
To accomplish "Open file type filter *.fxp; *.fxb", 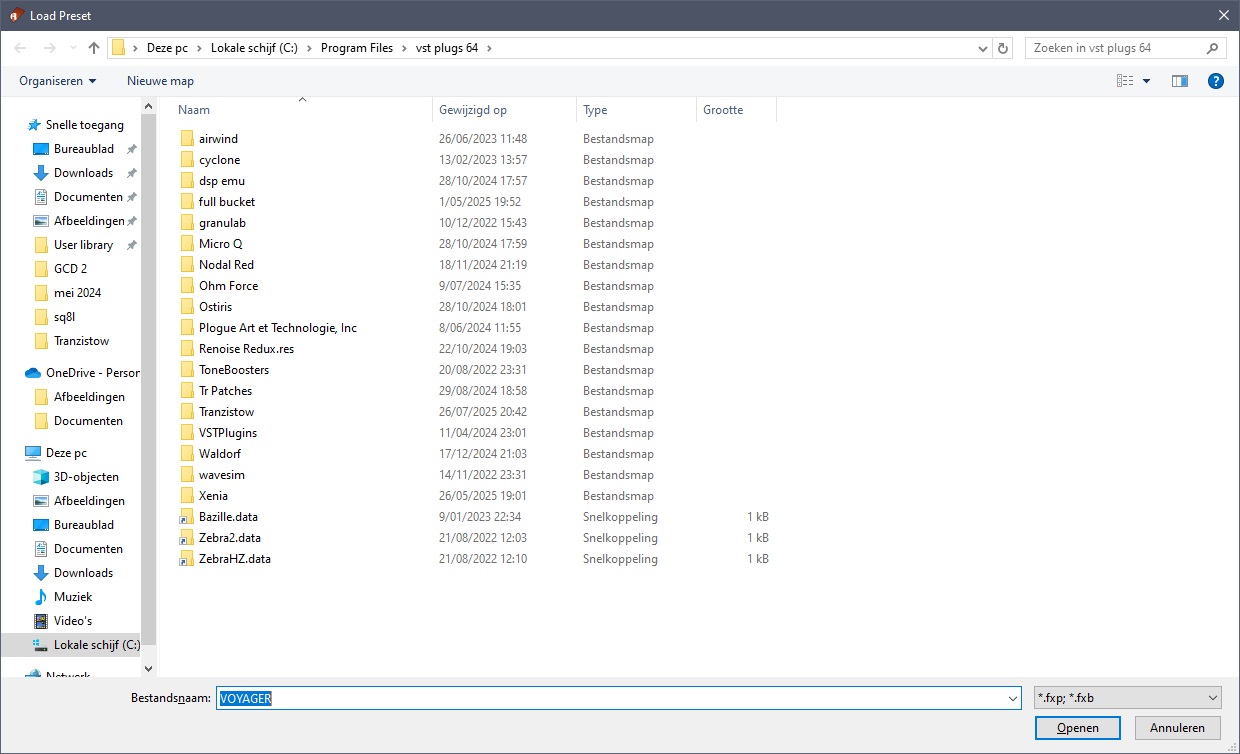I will pos(1128,698).
